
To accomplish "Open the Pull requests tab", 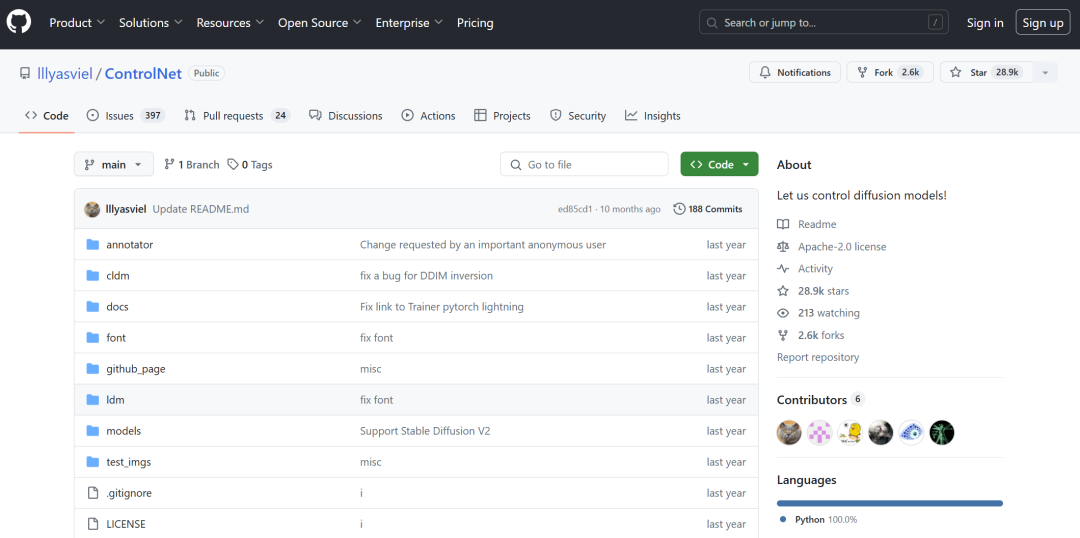I will click(x=237, y=116).
